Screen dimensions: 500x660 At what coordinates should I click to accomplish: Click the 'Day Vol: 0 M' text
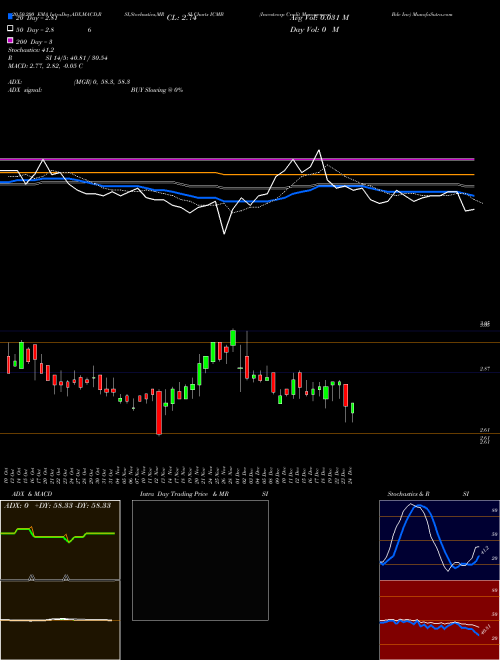tap(314, 30)
